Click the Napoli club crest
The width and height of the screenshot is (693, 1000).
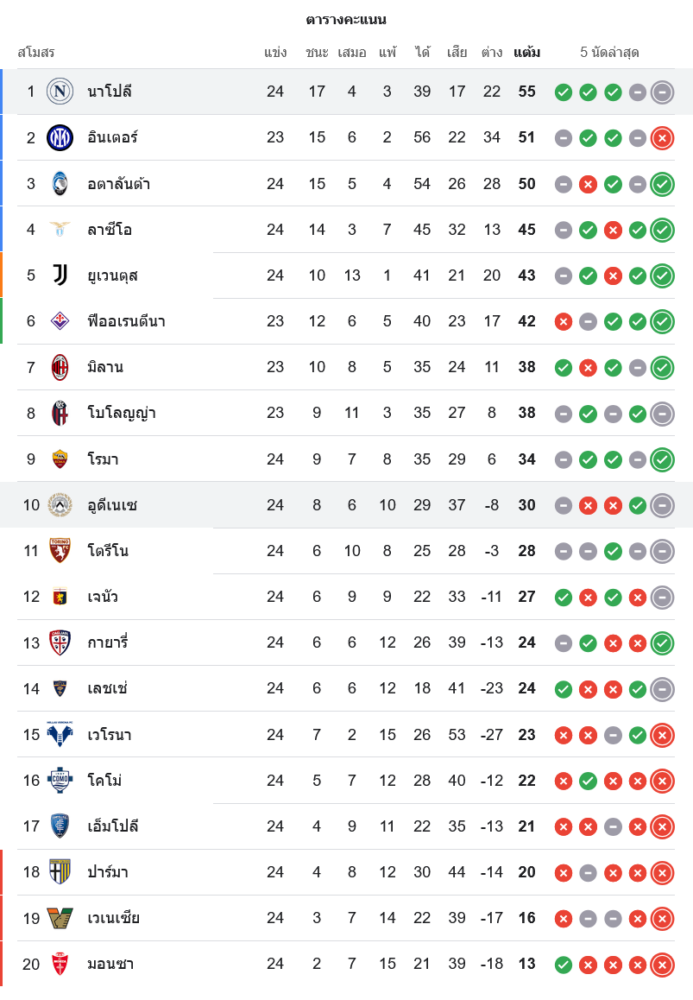[60, 92]
